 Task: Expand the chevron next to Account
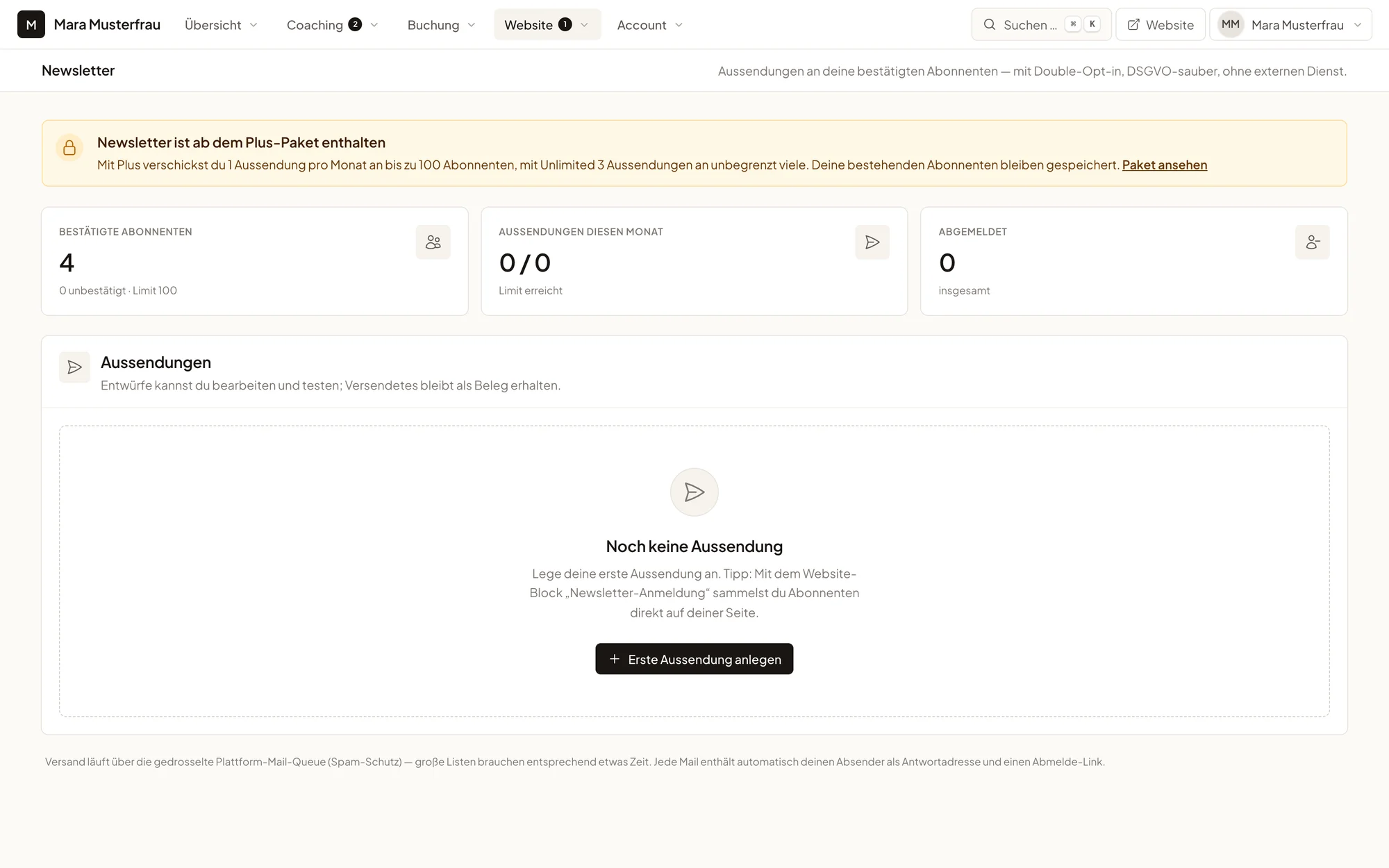click(679, 25)
